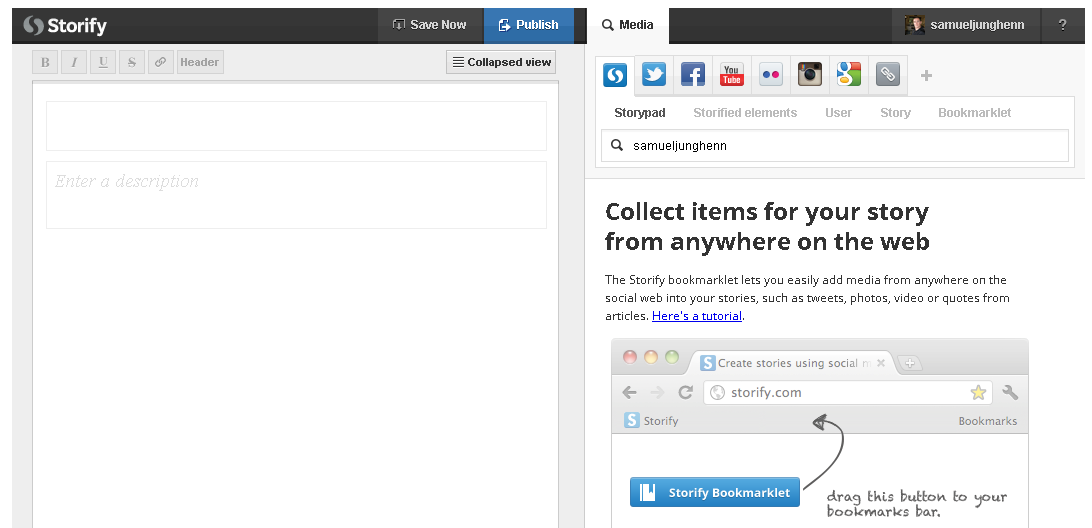The width and height of the screenshot is (1092, 528).
Task: Apply Header style
Action: (200, 62)
